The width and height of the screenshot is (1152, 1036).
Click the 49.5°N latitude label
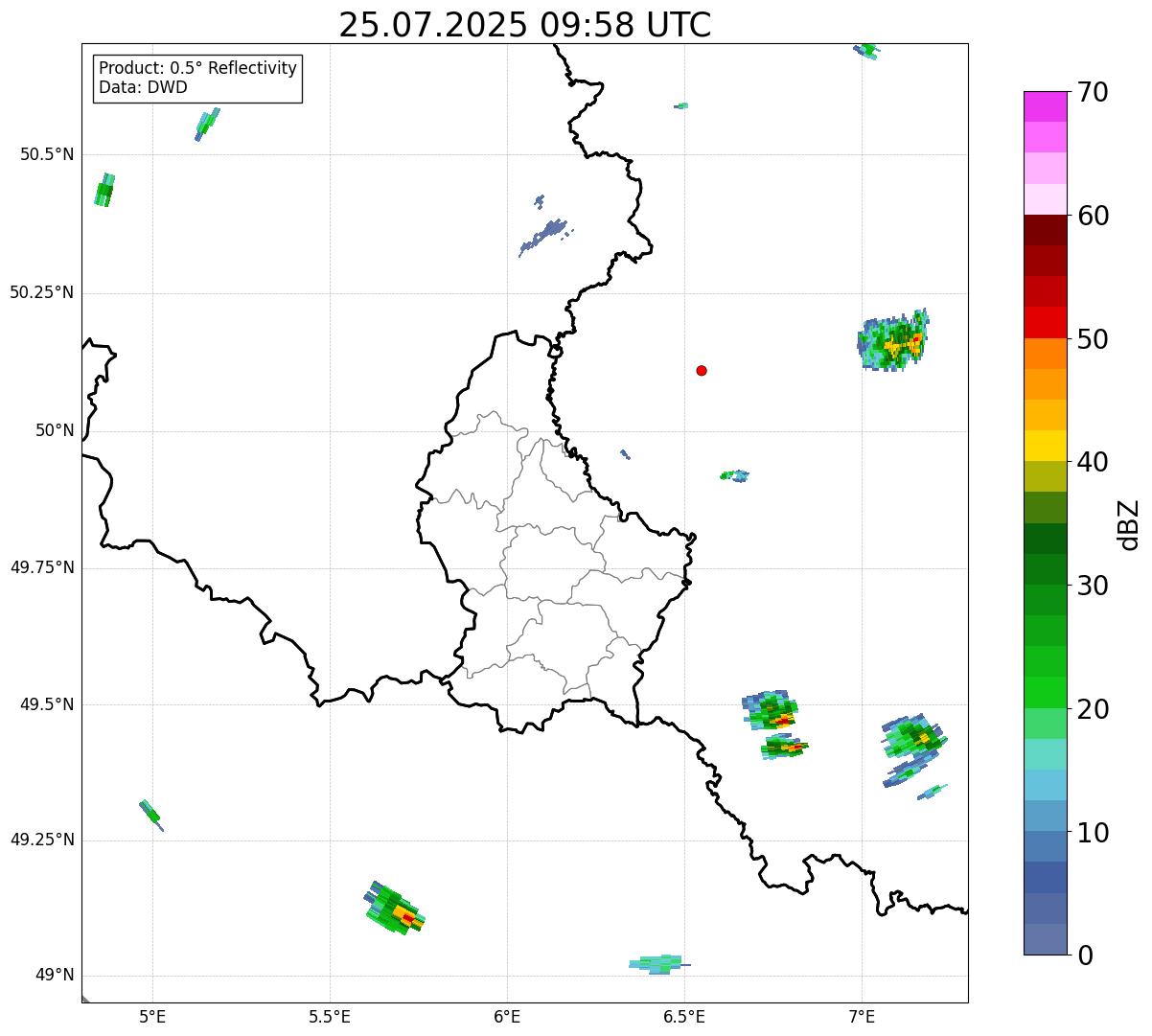point(47,704)
